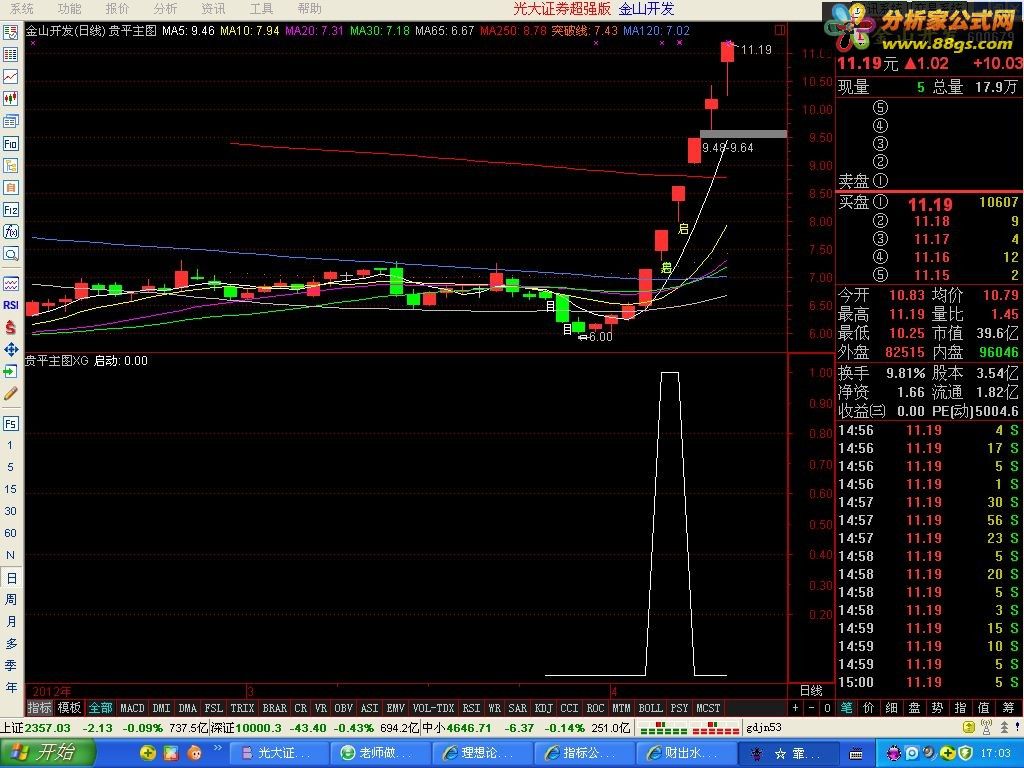Select the 全部 indicator tab
Viewport: 1024px width, 768px height.
(x=101, y=708)
